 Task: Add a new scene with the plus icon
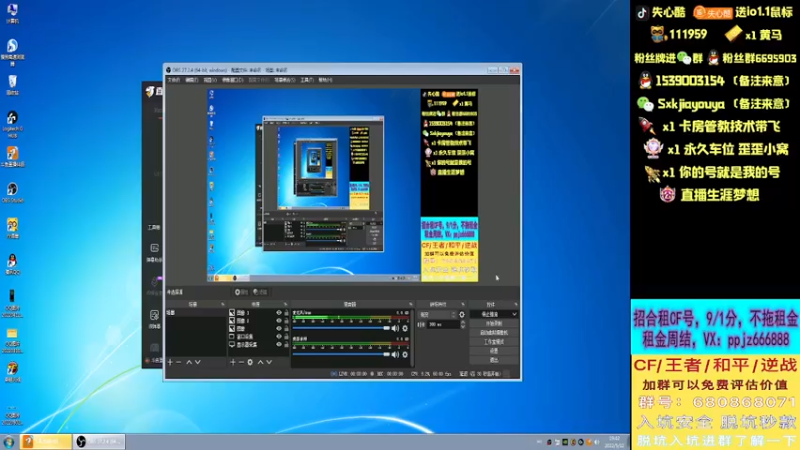[x=170, y=362]
